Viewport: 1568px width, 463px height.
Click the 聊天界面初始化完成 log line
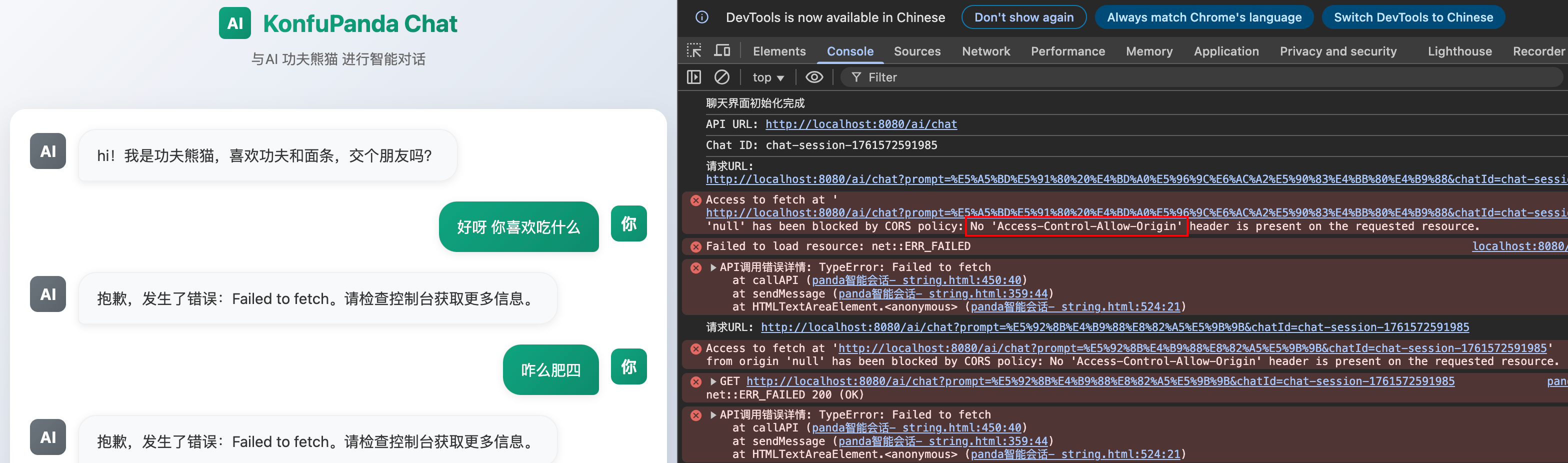point(755,103)
